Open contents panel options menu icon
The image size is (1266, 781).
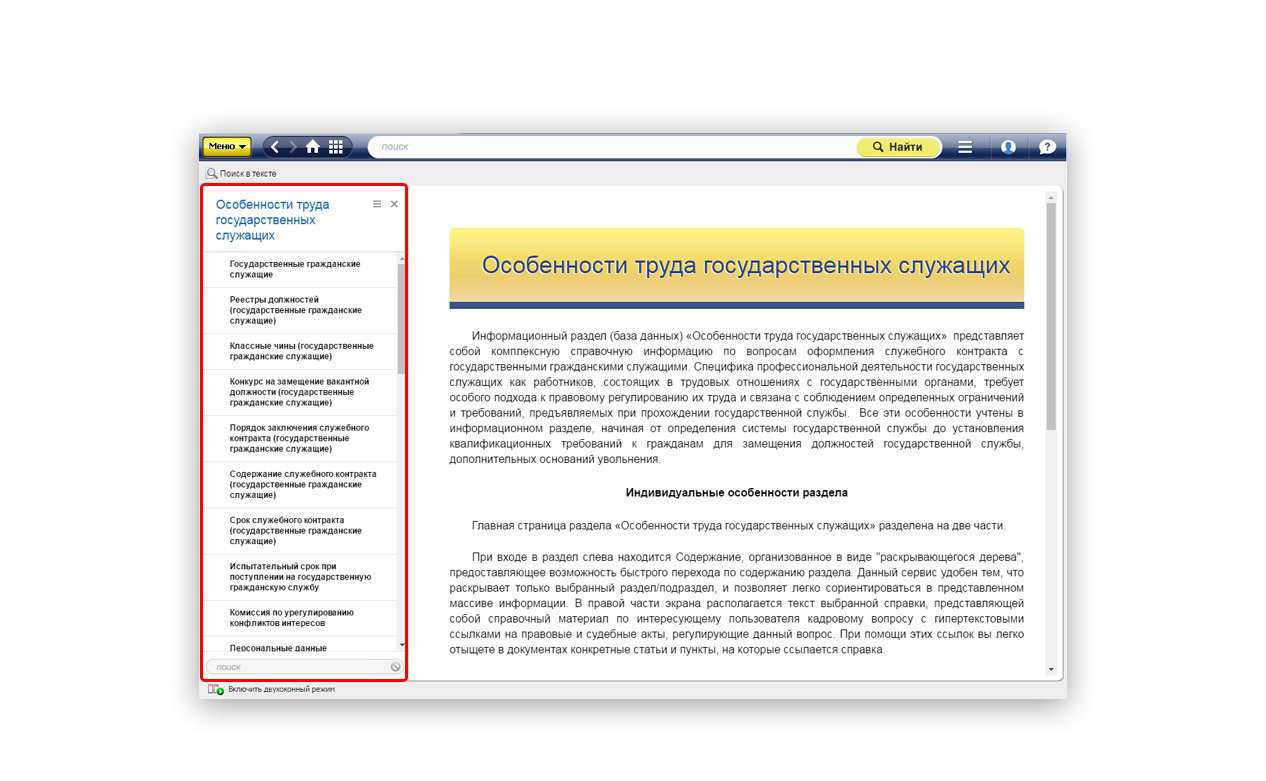377,204
